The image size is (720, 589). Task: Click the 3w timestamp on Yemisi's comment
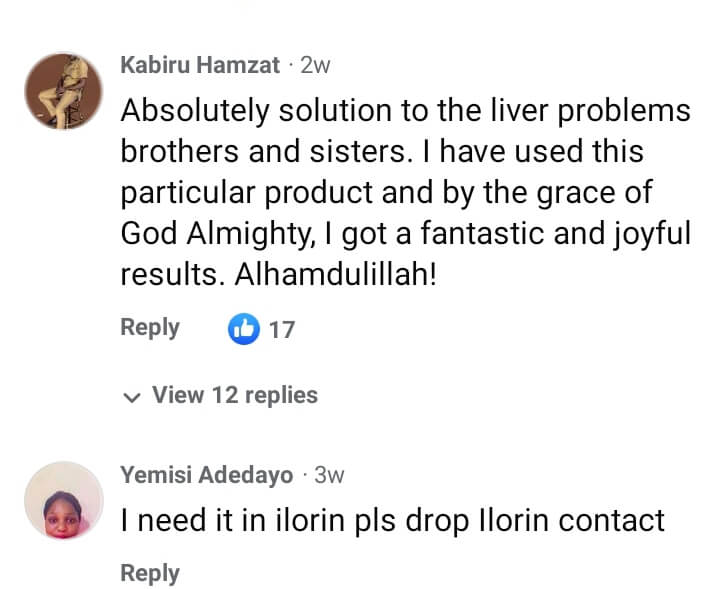click(329, 475)
